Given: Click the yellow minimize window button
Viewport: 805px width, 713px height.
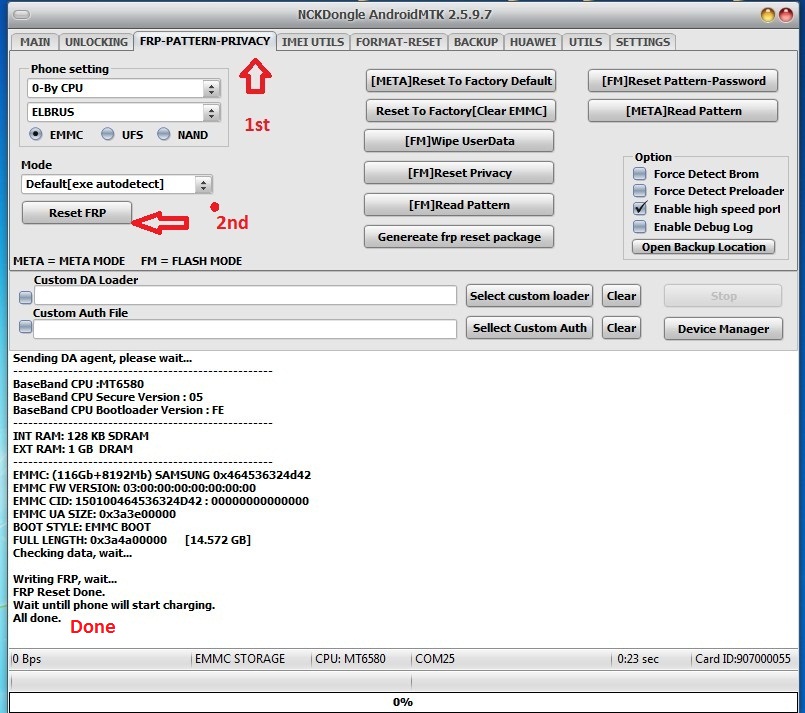Looking at the screenshot, I should coord(768,15).
